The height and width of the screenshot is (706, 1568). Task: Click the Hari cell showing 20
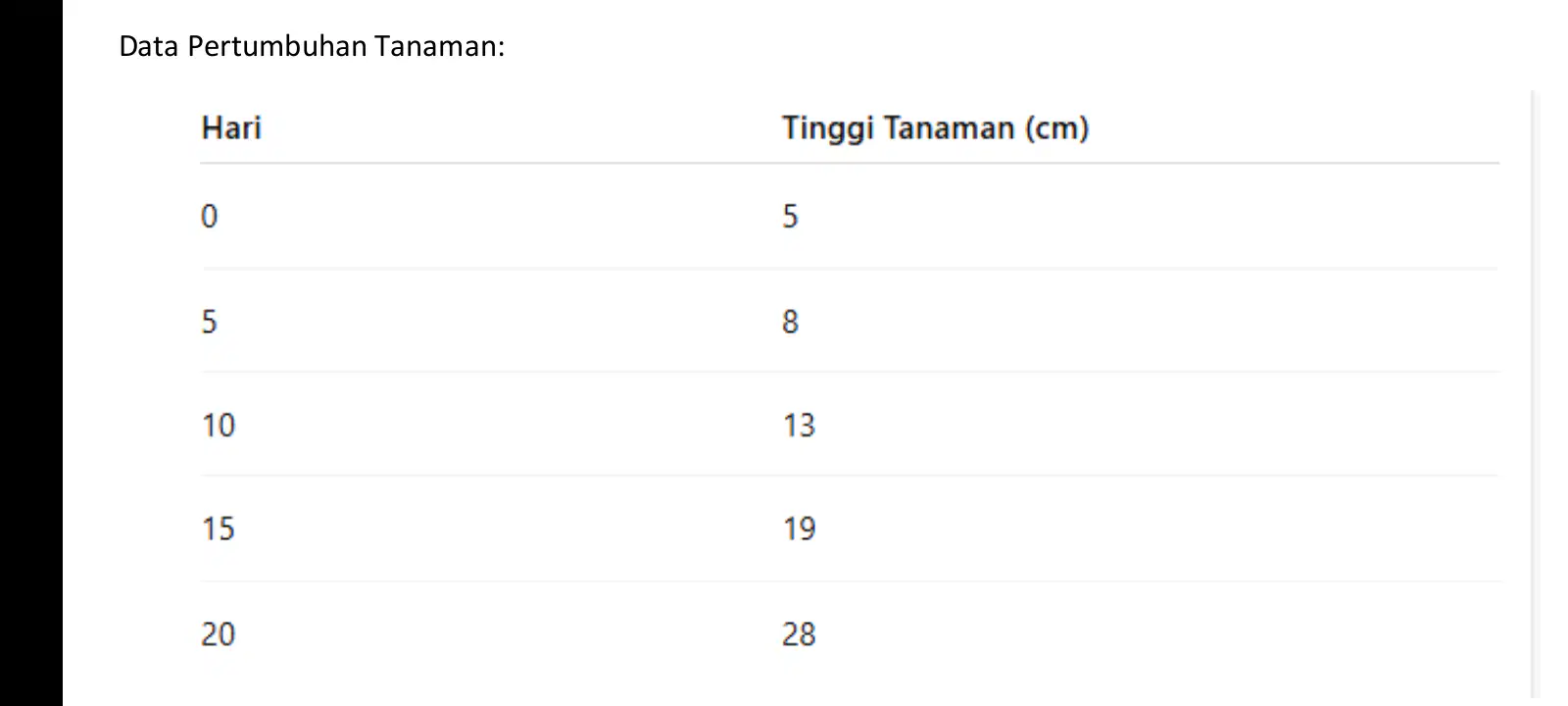(219, 633)
